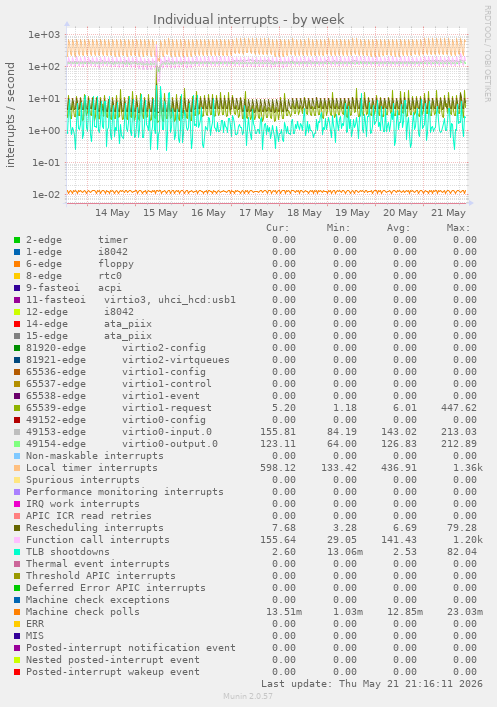Click the Max: column header
The height and width of the screenshot is (707, 497).
point(458,228)
